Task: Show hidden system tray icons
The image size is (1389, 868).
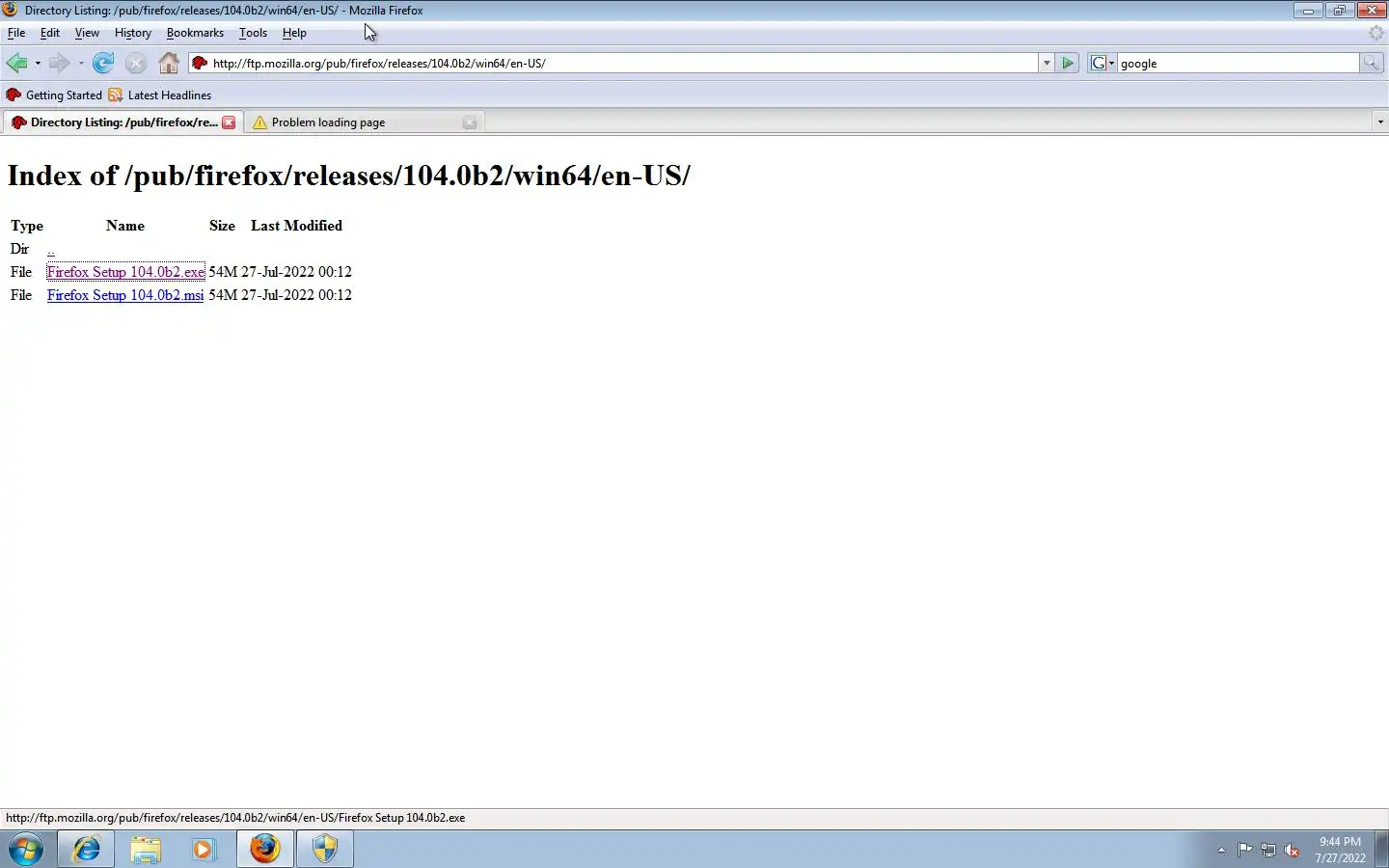Action: point(1221,850)
